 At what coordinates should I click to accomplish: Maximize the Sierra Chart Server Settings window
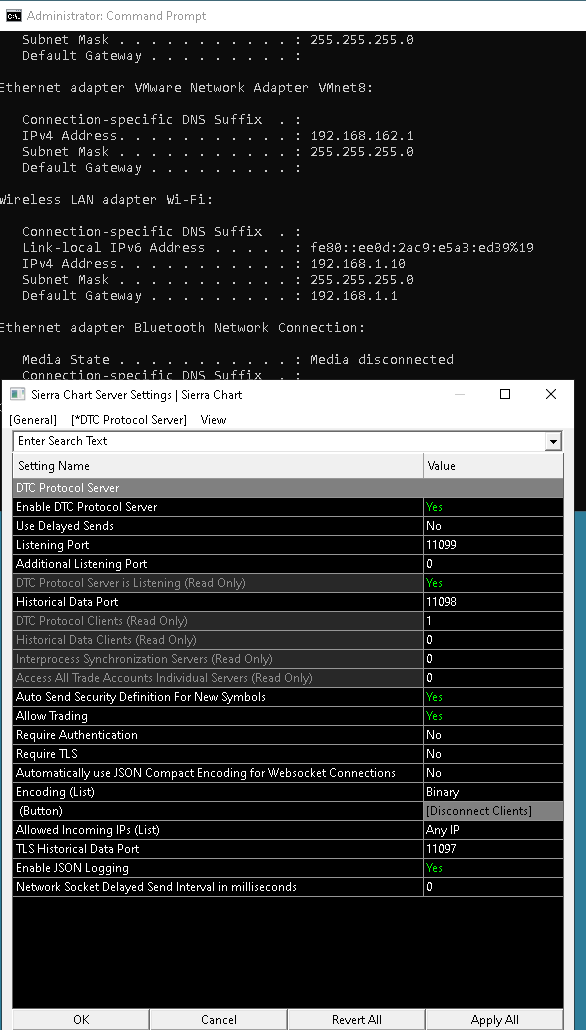[505, 394]
